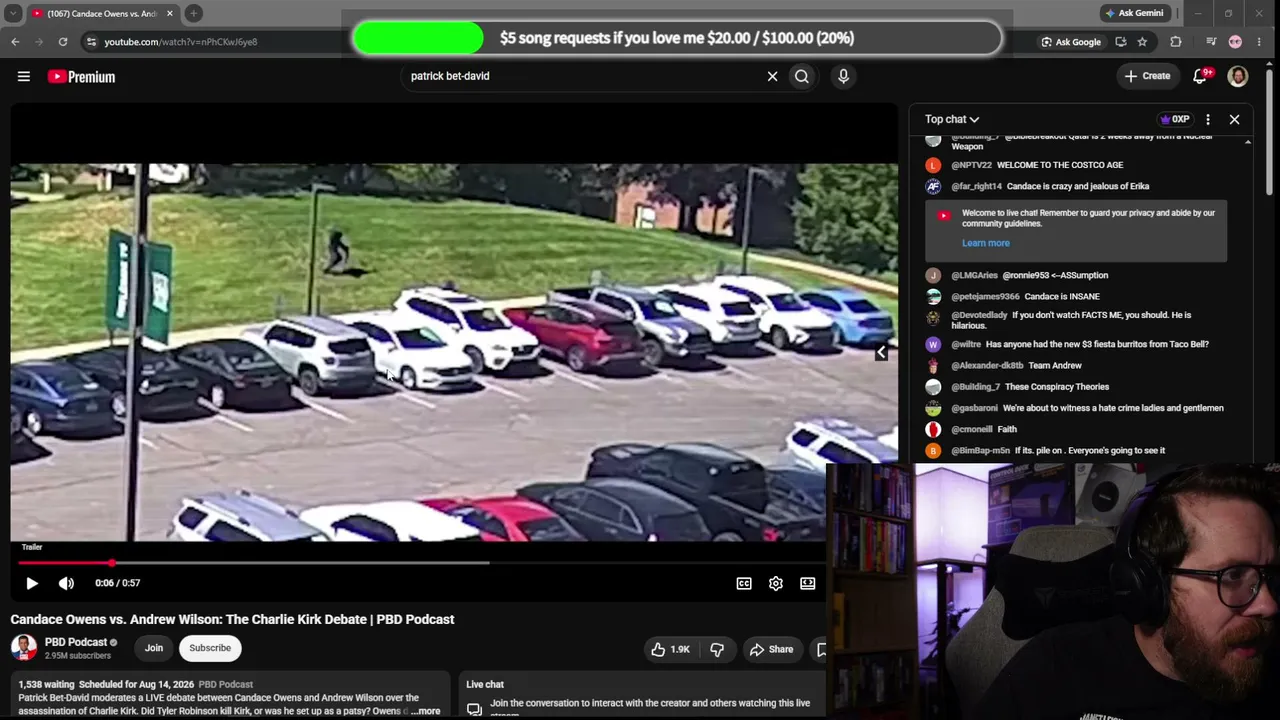Open the player settings gear
The image size is (1280, 720).
click(776, 583)
